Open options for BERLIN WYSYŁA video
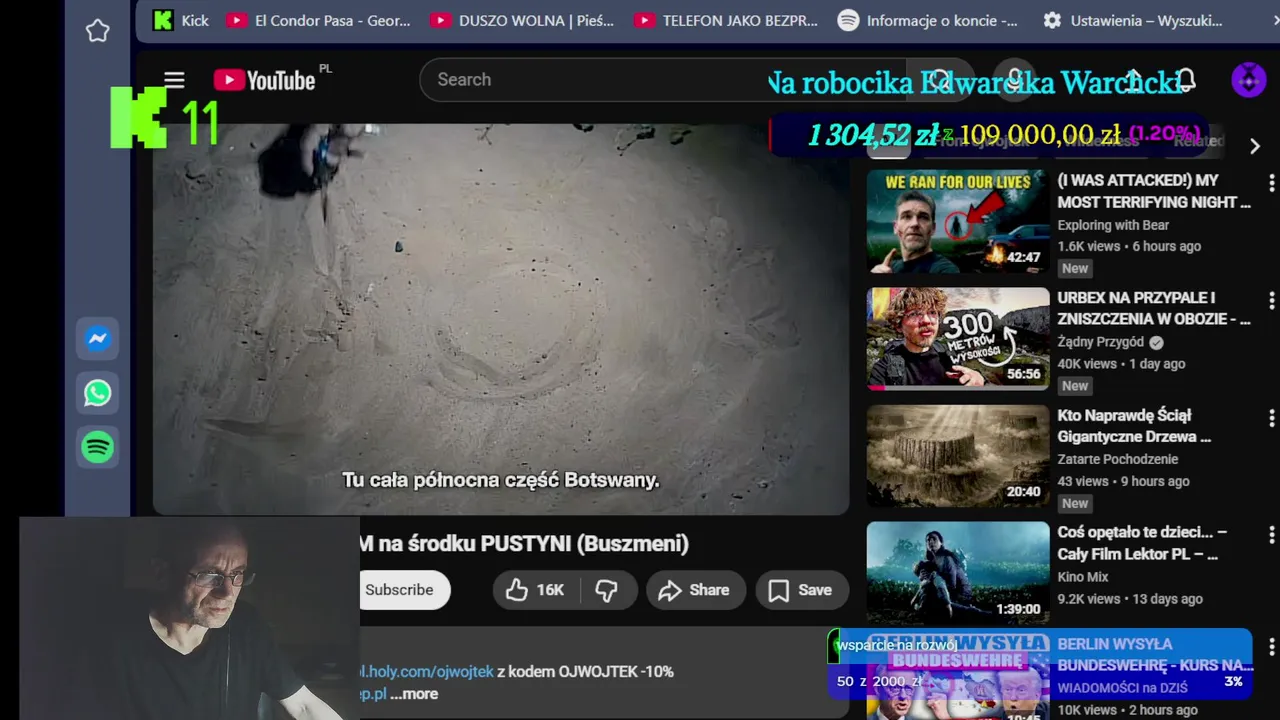The image size is (1280, 720). (x=1271, y=647)
